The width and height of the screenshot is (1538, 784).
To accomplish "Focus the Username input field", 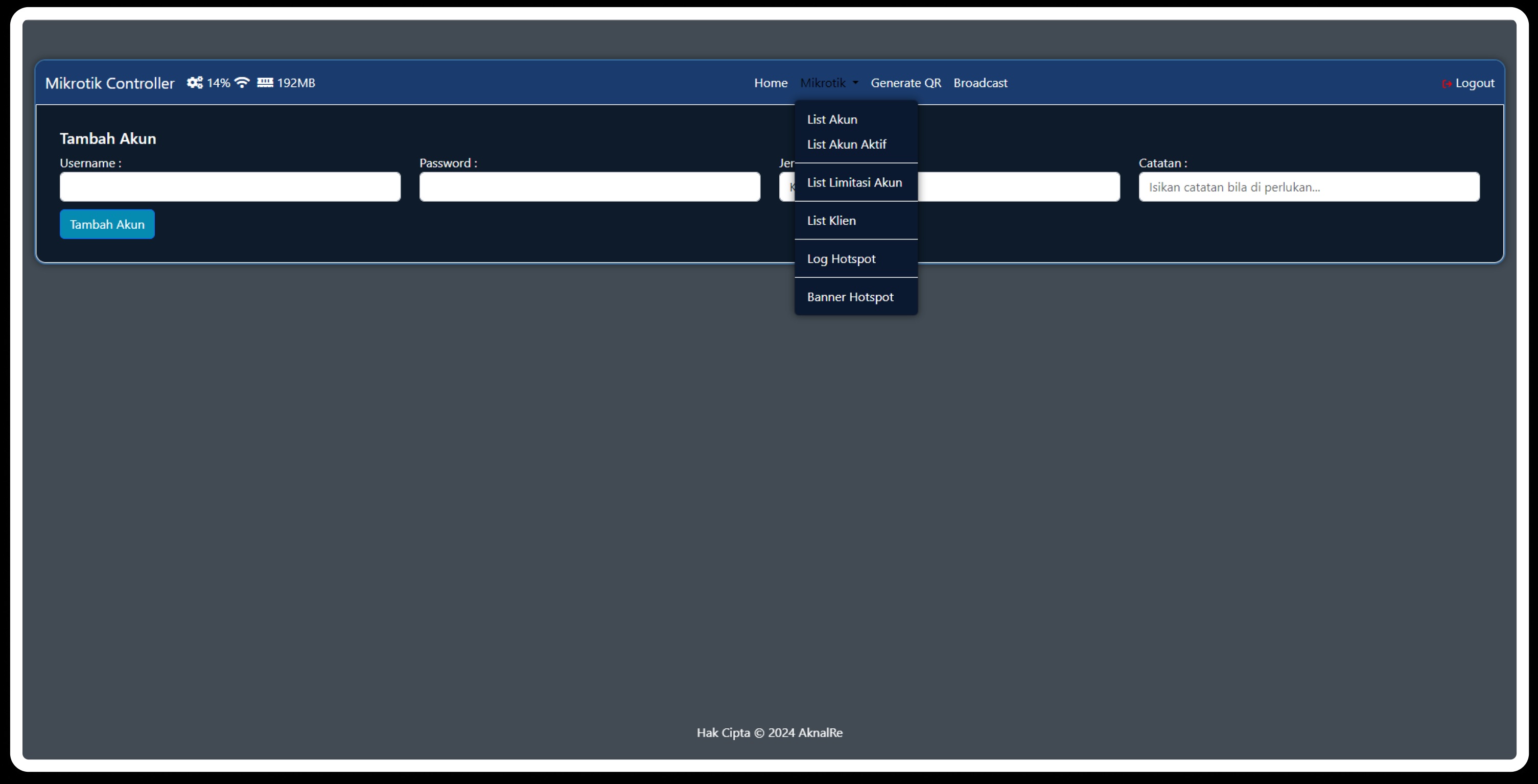I will tap(230, 187).
